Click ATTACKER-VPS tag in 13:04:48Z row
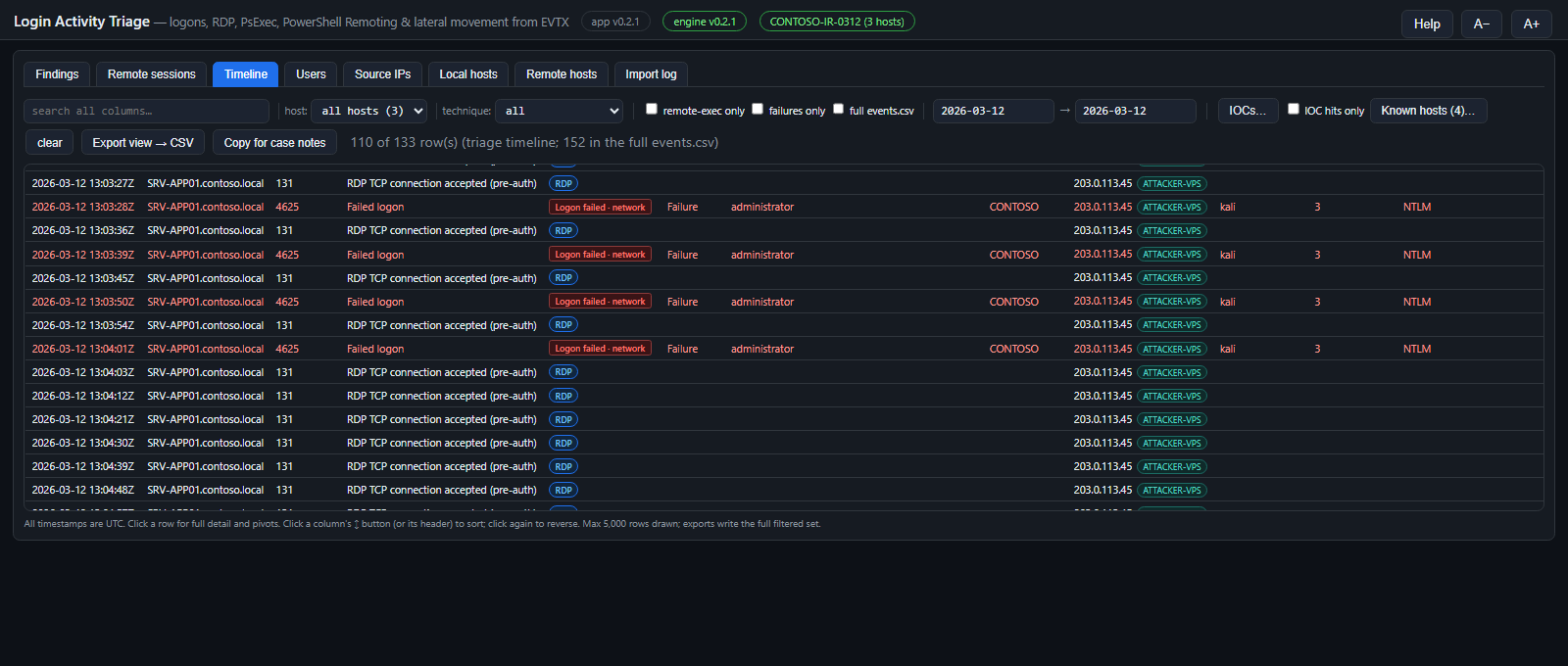The image size is (1568, 666). coord(1172,490)
